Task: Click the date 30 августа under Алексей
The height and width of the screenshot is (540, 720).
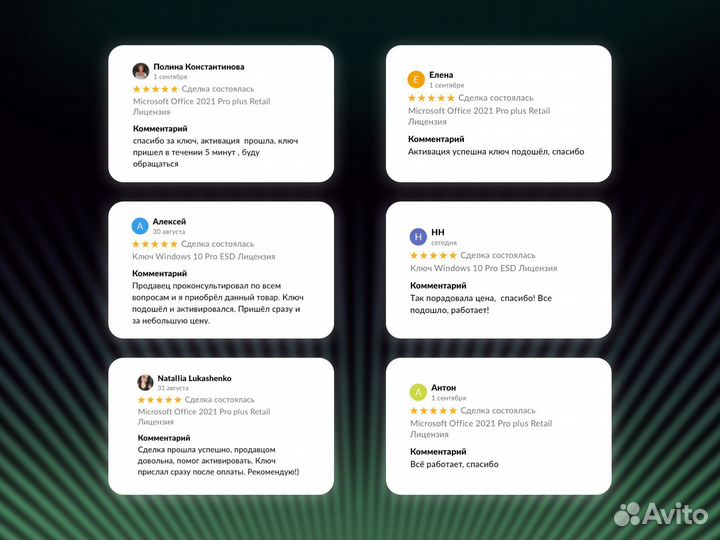Action: (x=169, y=232)
